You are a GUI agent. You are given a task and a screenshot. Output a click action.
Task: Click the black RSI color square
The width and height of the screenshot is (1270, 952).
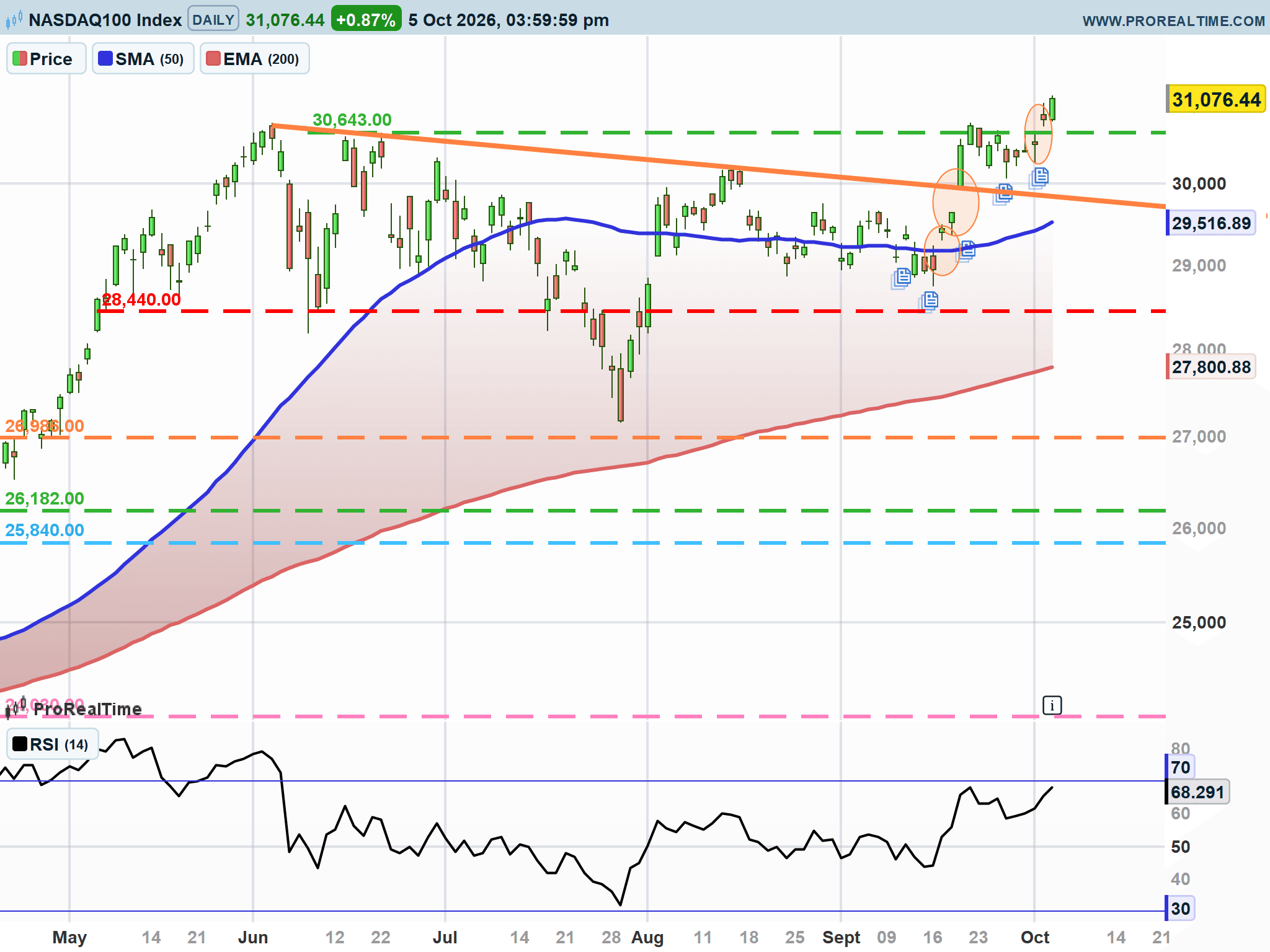tap(20, 744)
